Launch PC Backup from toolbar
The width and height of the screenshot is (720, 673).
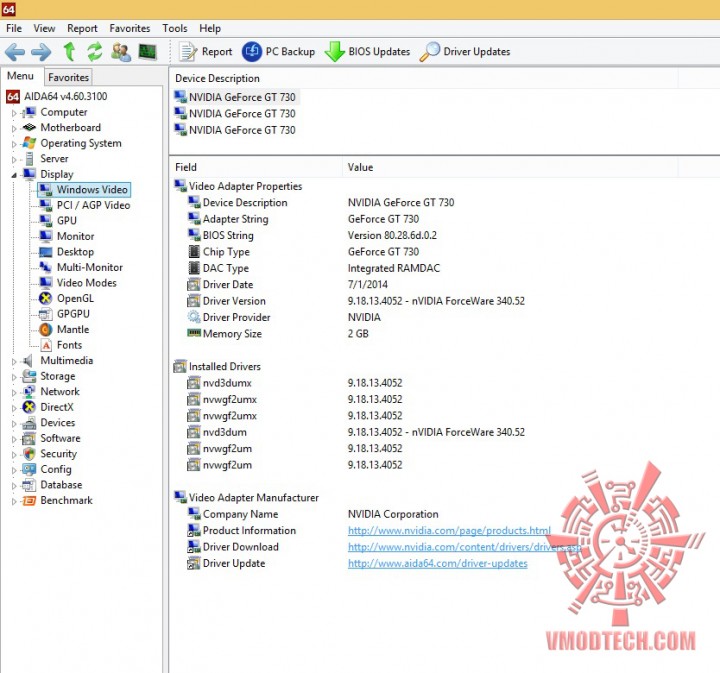(278, 51)
